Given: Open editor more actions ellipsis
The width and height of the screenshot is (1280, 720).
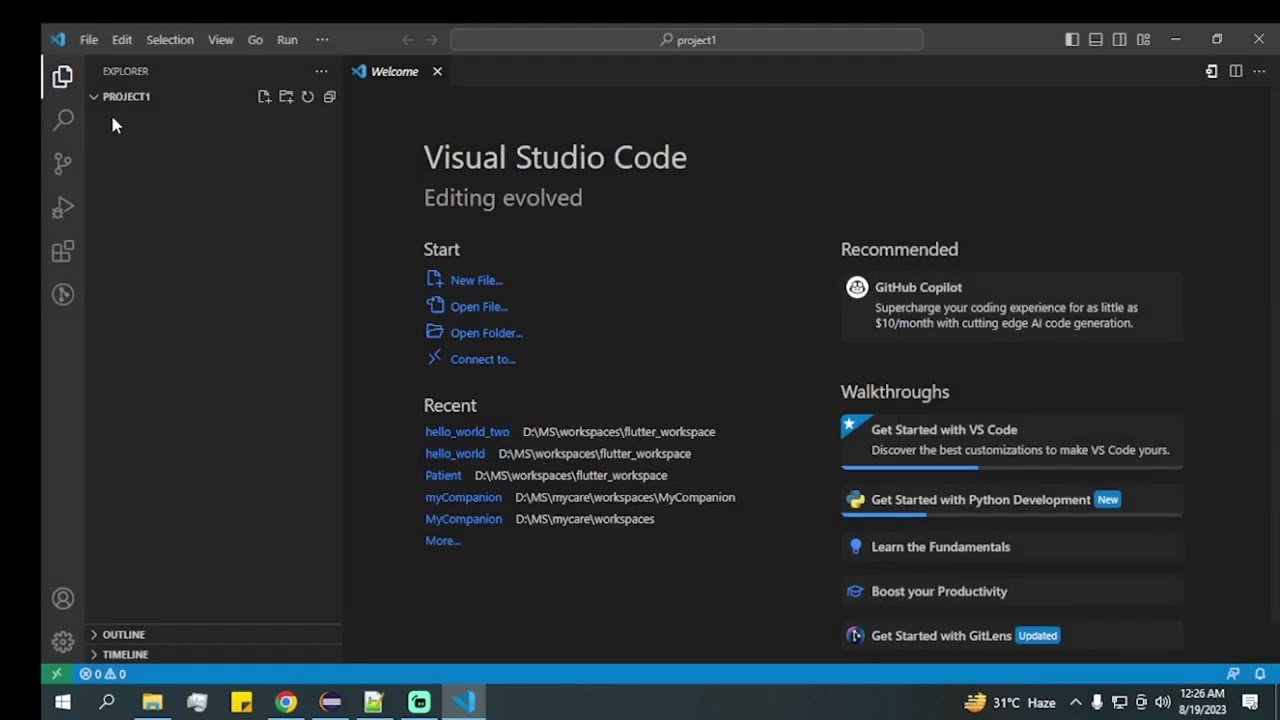Looking at the screenshot, I should point(1259,71).
